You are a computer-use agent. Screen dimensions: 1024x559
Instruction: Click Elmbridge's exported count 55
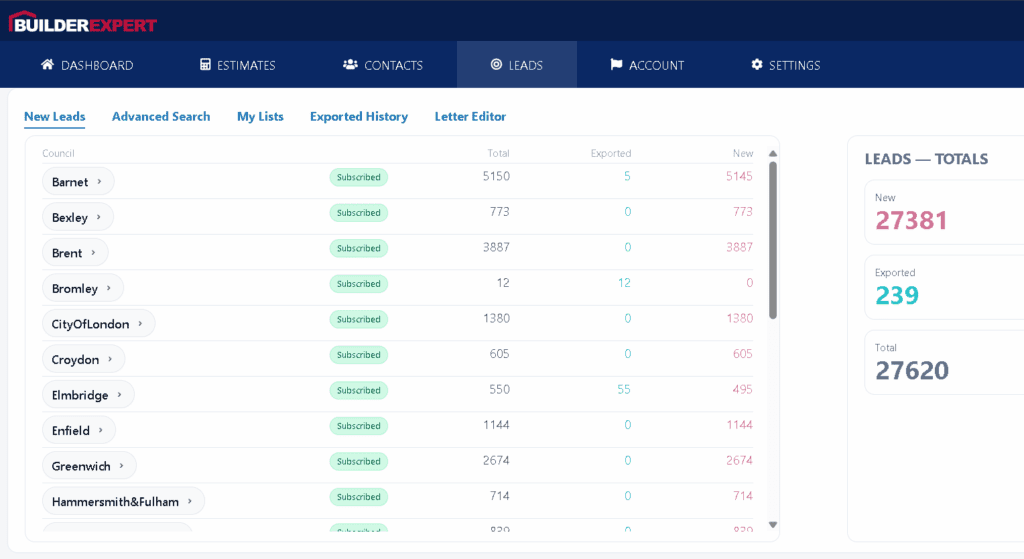click(x=624, y=389)
